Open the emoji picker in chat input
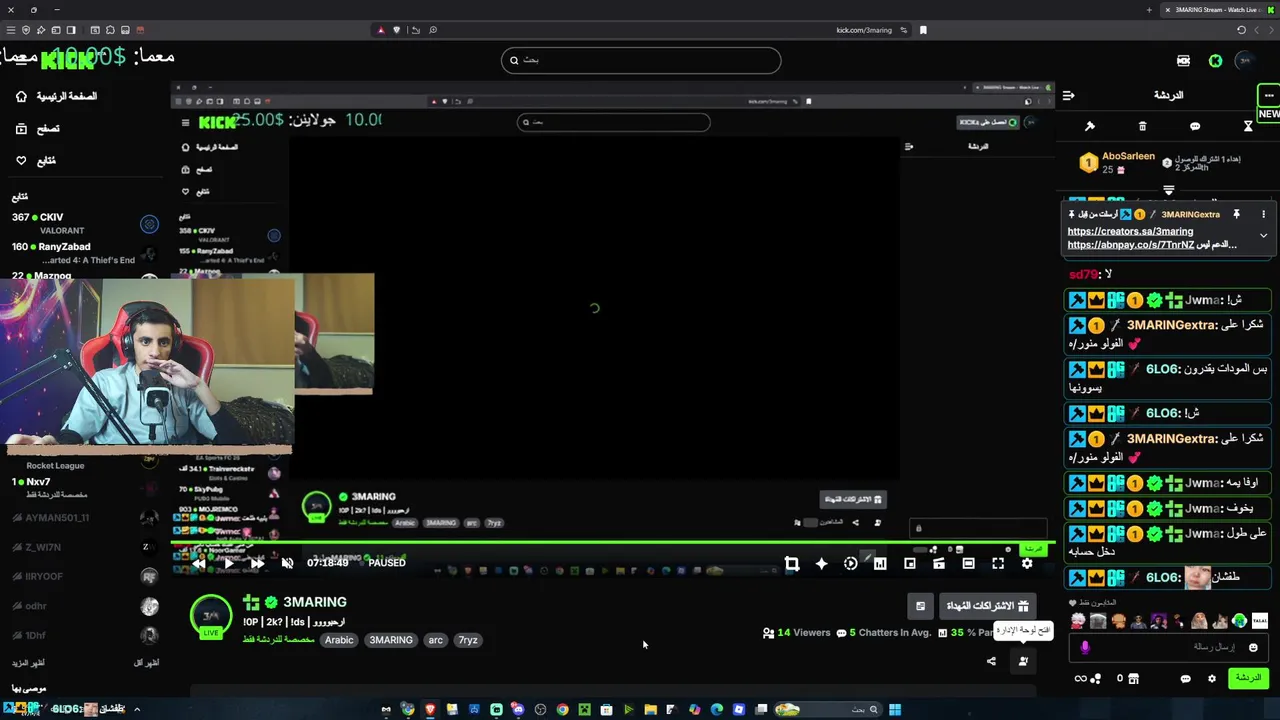Screen dimensions: 1280x720 (1253, 647)
